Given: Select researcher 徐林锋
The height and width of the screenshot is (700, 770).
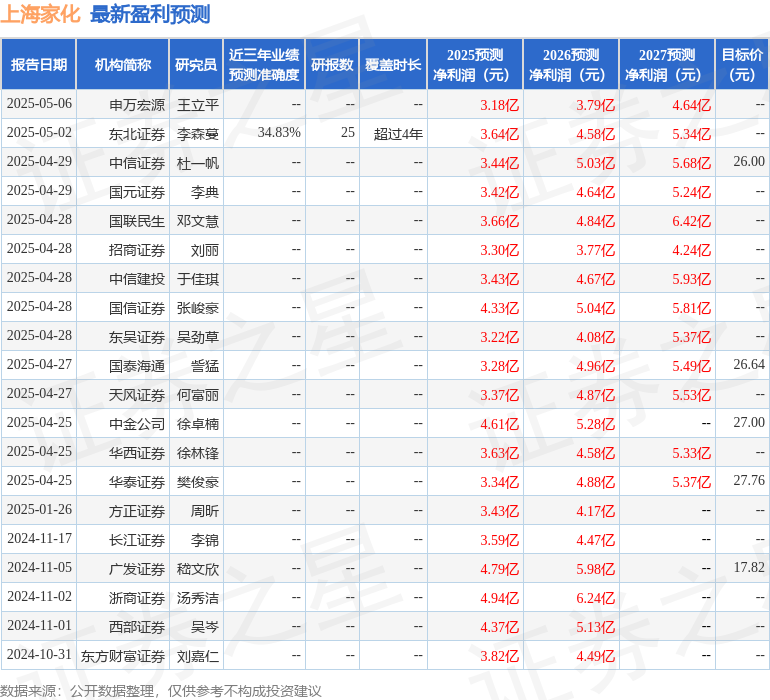Looking at the screenshot, I should [x=197, y=453].
